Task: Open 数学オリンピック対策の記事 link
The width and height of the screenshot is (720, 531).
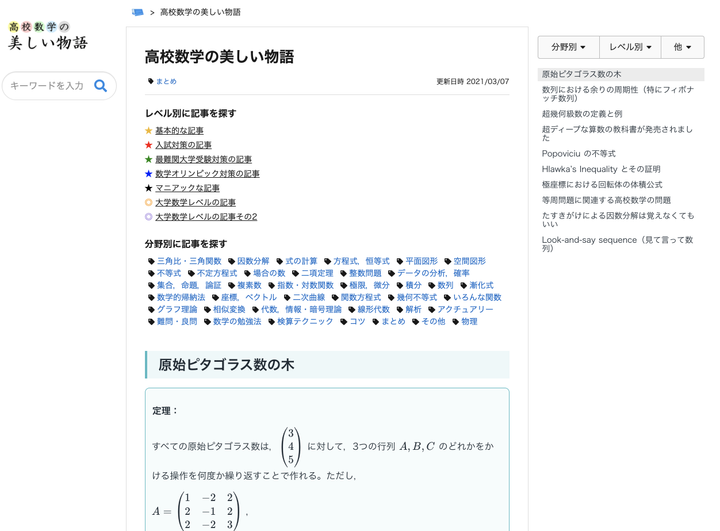Action: point(207,174)
